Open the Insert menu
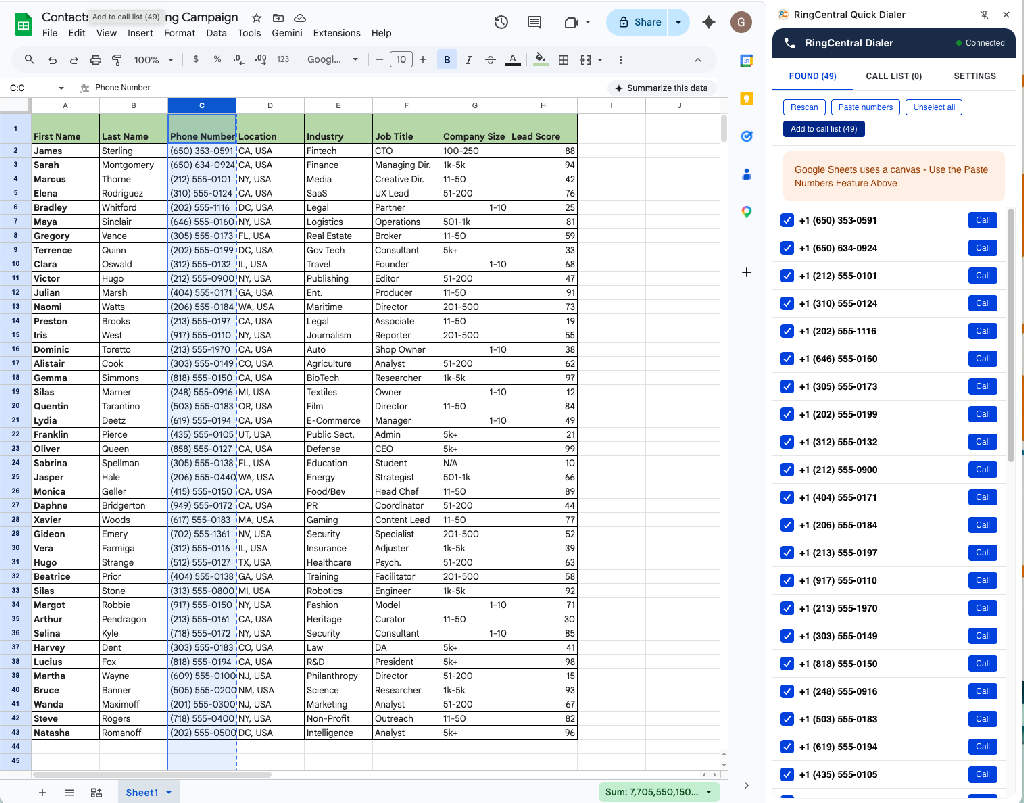 click(x=140, y=33)
